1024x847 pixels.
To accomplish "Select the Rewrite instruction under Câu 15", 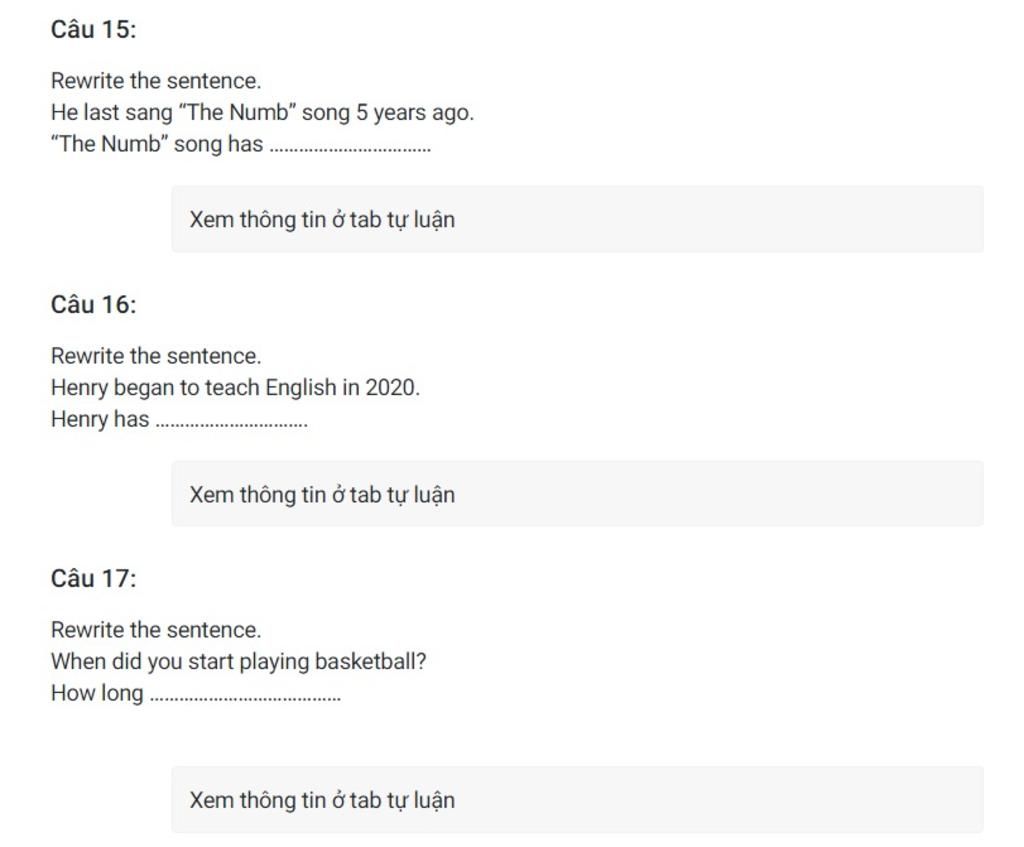I will pyautogui.click(x=156, y=81).
